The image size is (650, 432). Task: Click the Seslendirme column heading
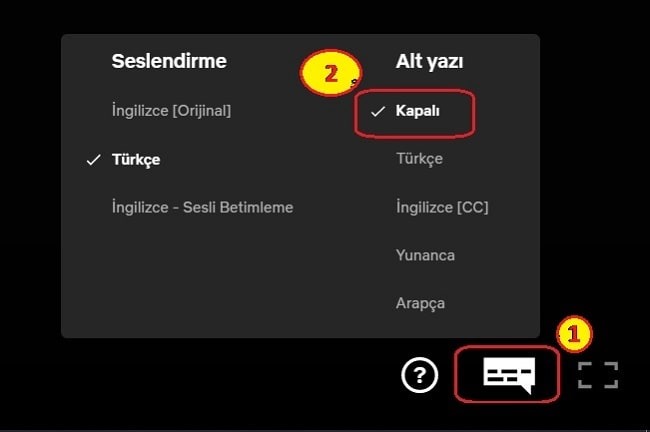[169, 61]
